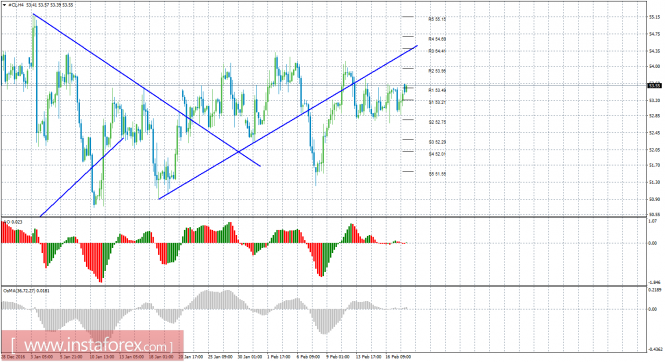Select the long descending blue trendline
The image size is (665, 362).
pyautogui.click(x=146, y=90)
